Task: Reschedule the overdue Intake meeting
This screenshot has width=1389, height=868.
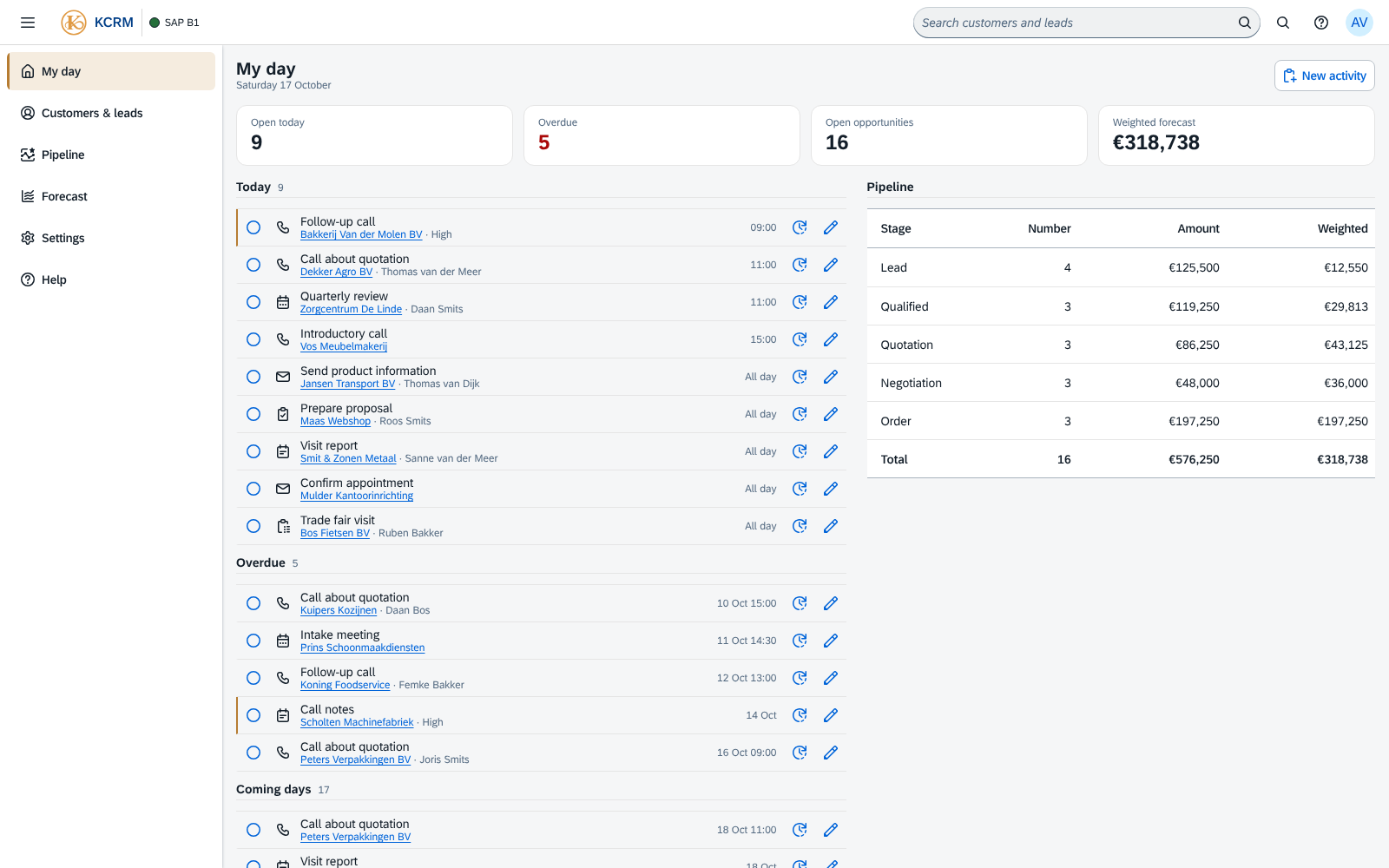Action: coord(800,641)
